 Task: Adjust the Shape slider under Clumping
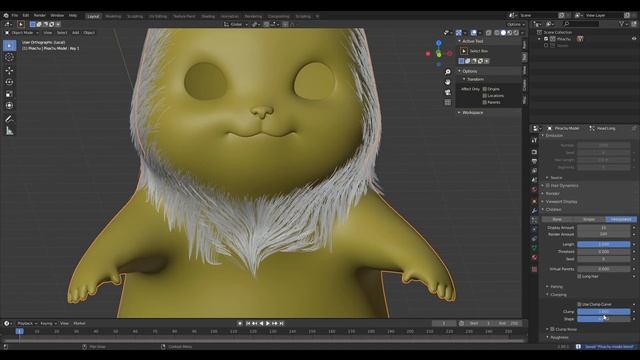pyautogui.click(x=604, y=319)
